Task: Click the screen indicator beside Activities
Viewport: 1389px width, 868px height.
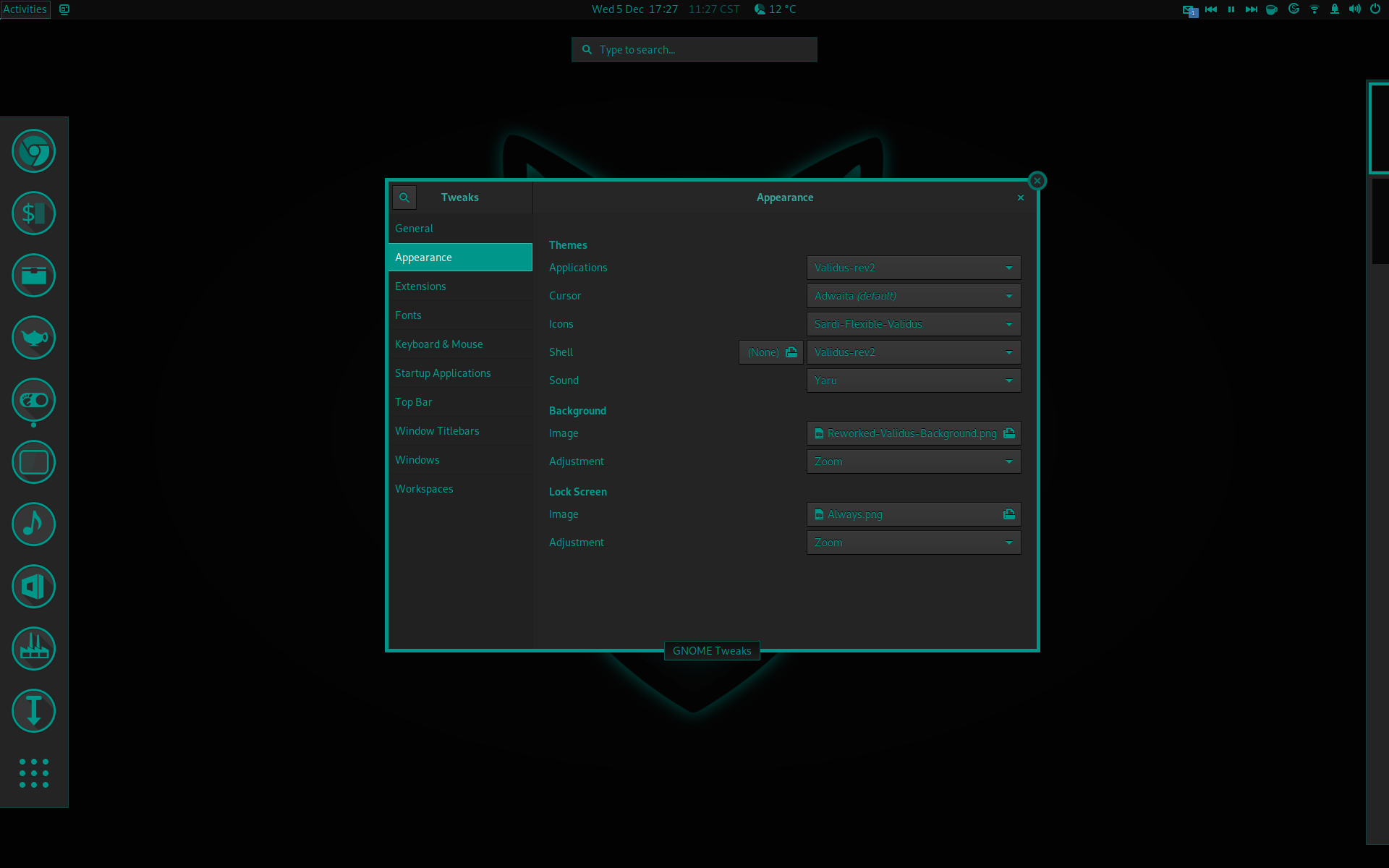Action: coord(64,9)
